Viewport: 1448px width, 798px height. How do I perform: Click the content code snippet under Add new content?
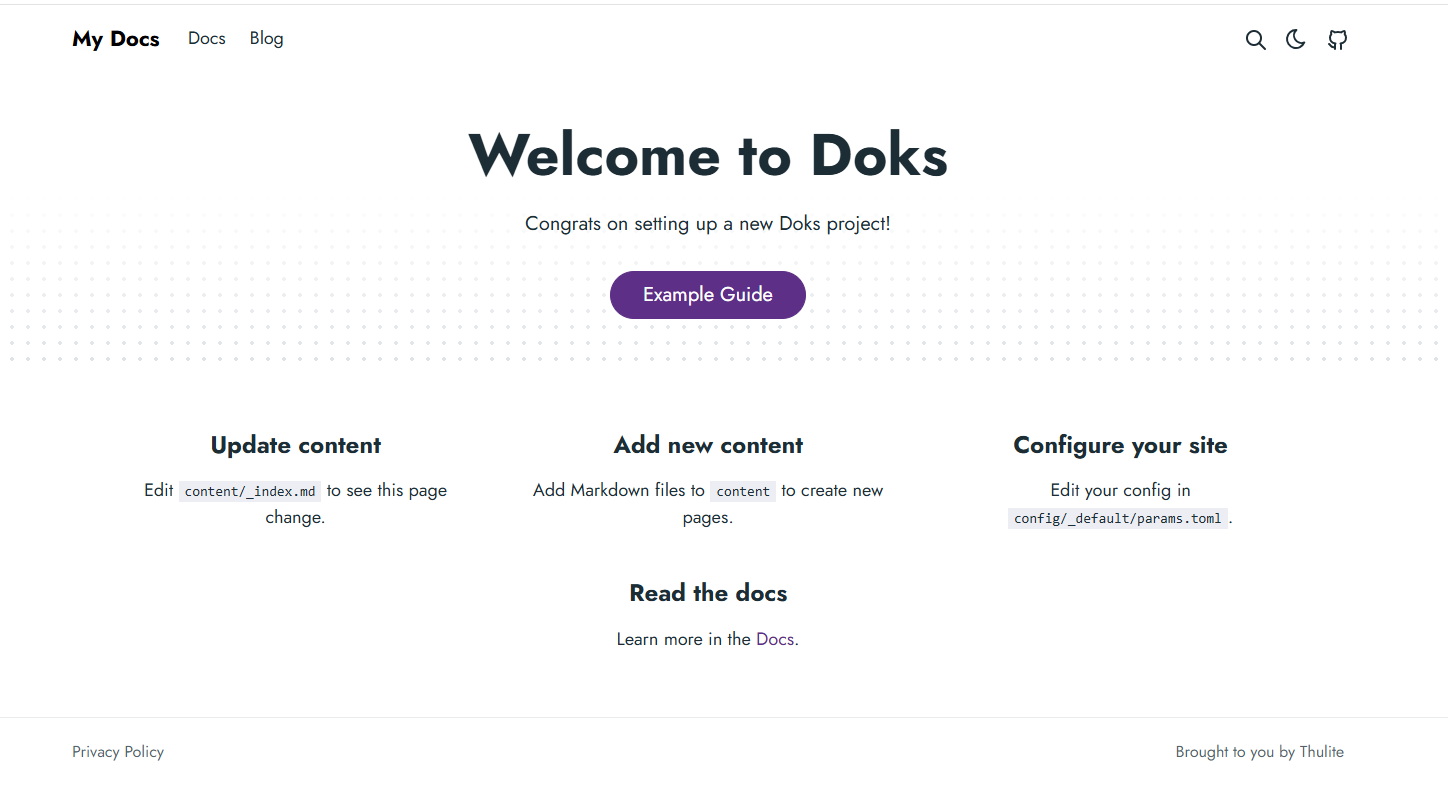coord(743,491)
